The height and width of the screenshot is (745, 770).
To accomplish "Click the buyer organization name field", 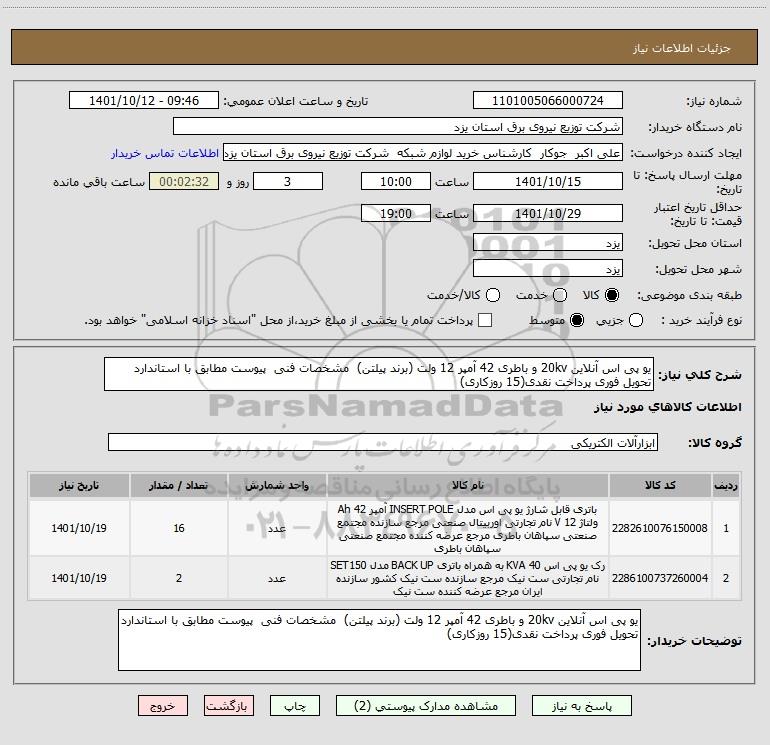I will 398,127.
